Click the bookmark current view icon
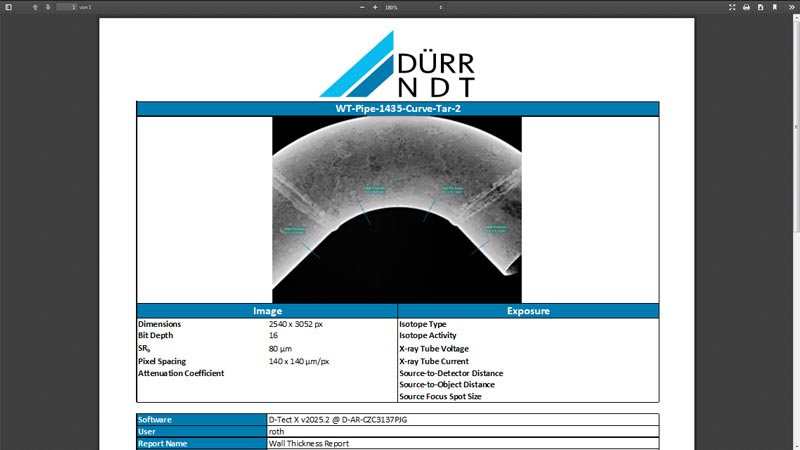The image size is (800, 450). (774, 7)
